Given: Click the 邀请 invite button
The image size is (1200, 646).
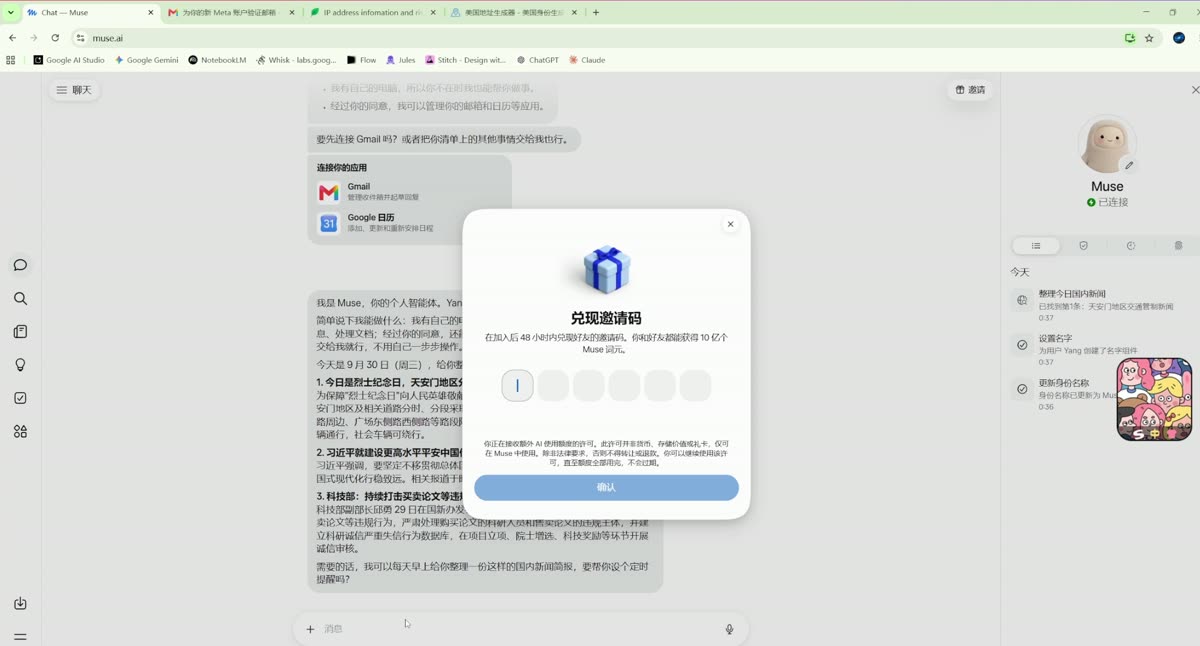Looking at the screenshot, I should 970,90.
